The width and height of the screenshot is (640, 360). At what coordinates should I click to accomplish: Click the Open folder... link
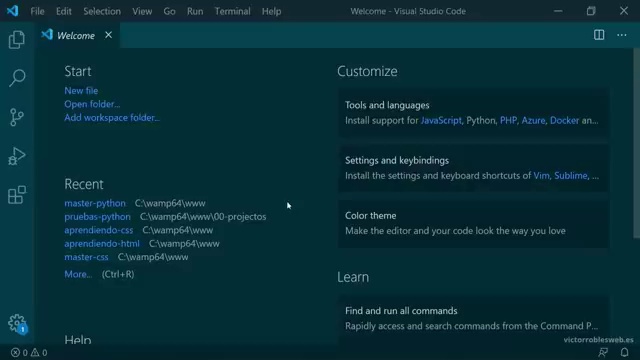(92, 104)
